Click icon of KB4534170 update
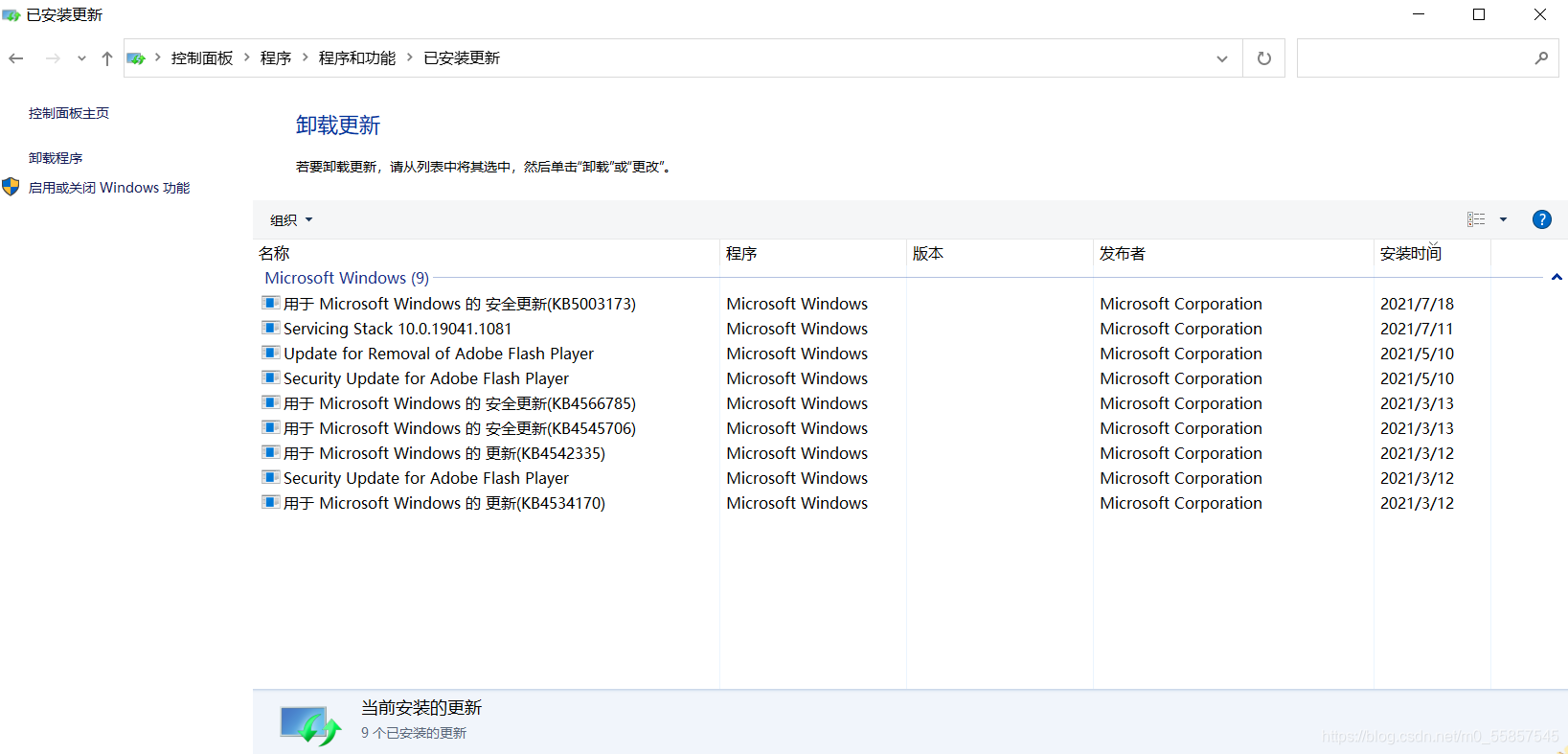 tap(271, 502)
